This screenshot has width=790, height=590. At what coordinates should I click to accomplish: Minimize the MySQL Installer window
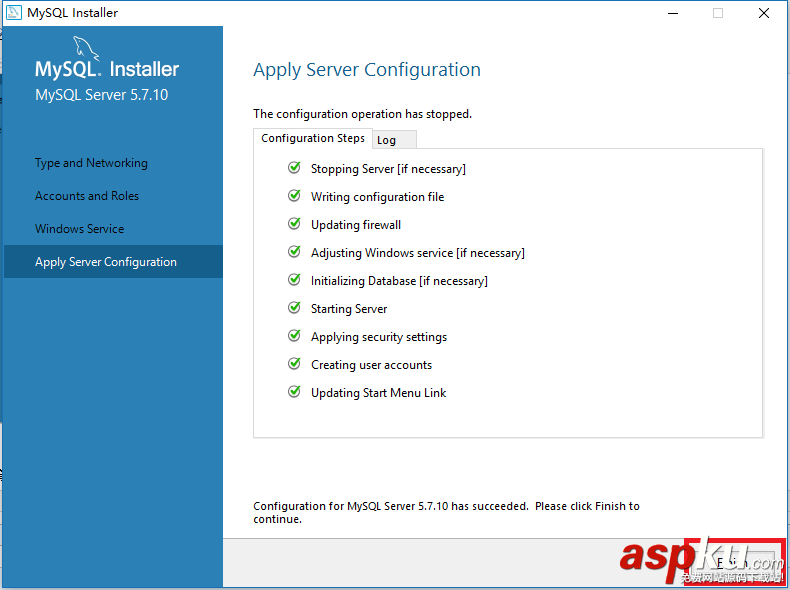[672, 13]
